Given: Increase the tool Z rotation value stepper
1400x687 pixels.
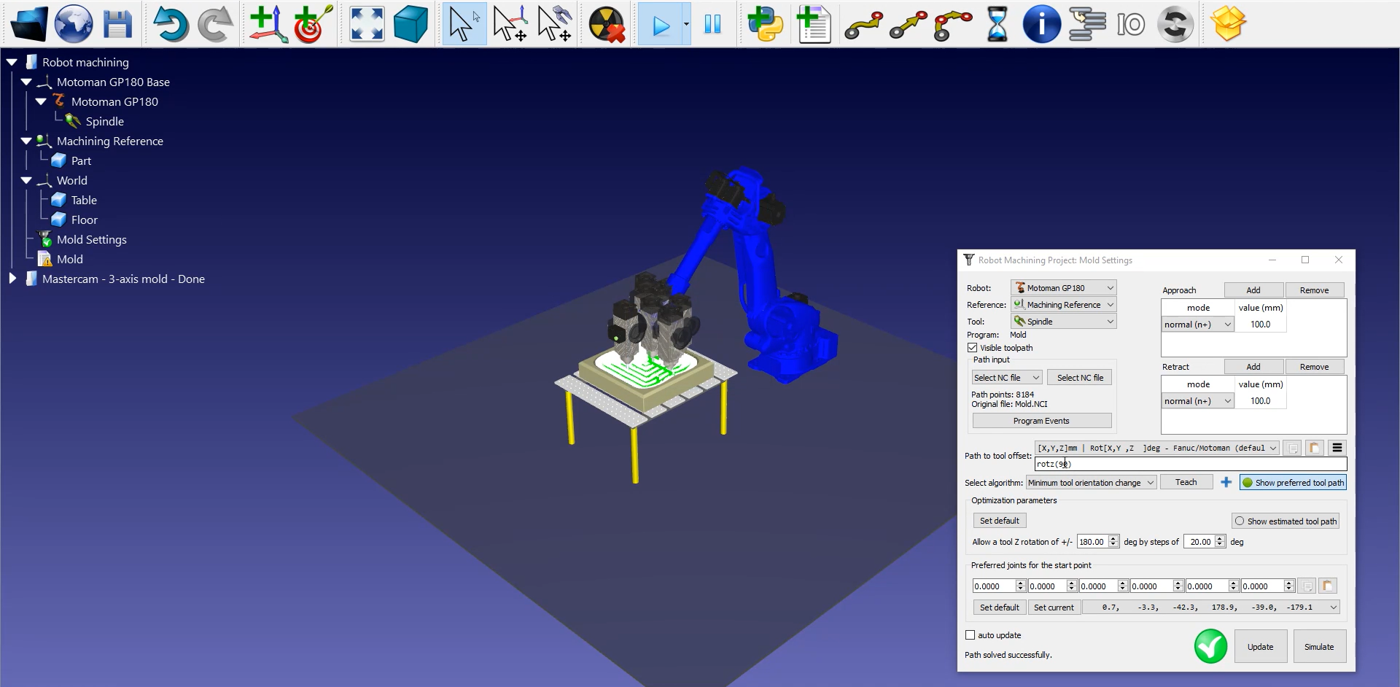Looking at the screenshot, I should (x=1113, y=537).
